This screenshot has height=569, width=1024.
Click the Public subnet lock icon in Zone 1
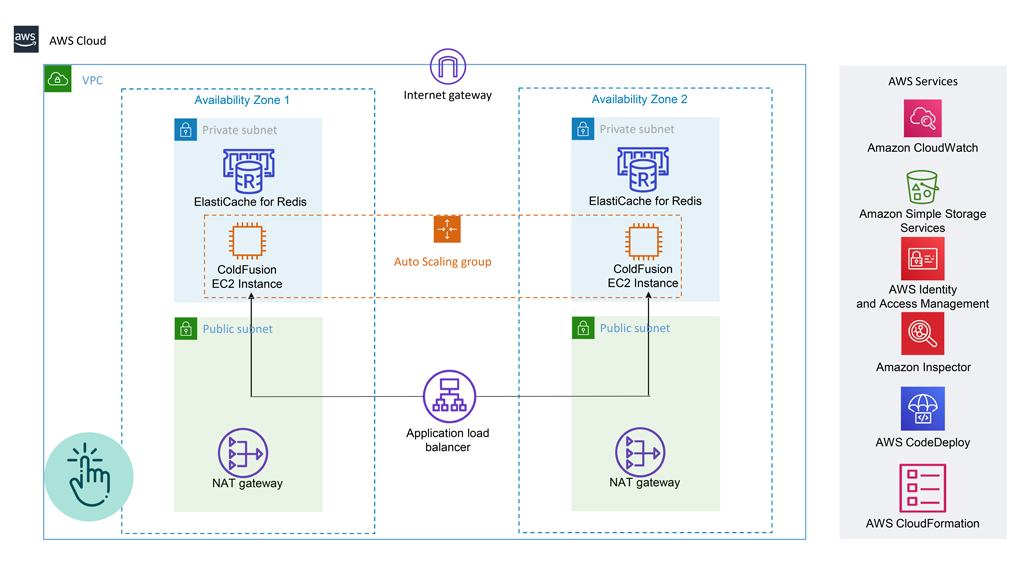tap(185, 328)
